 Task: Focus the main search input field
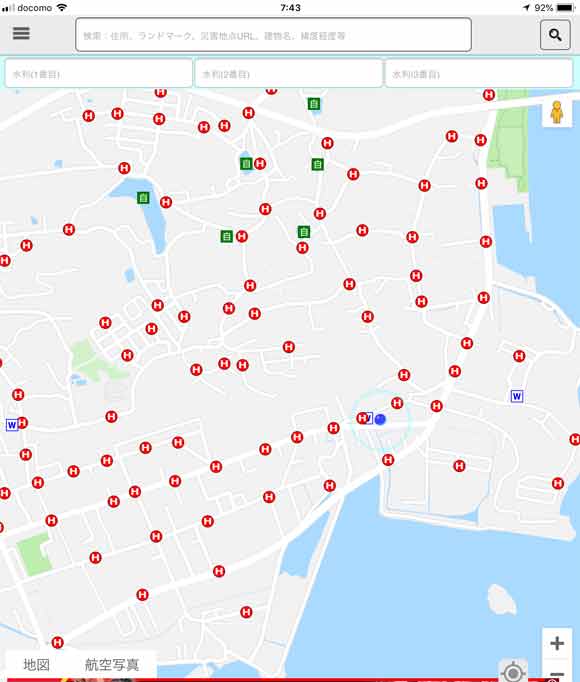pos(273,35)
